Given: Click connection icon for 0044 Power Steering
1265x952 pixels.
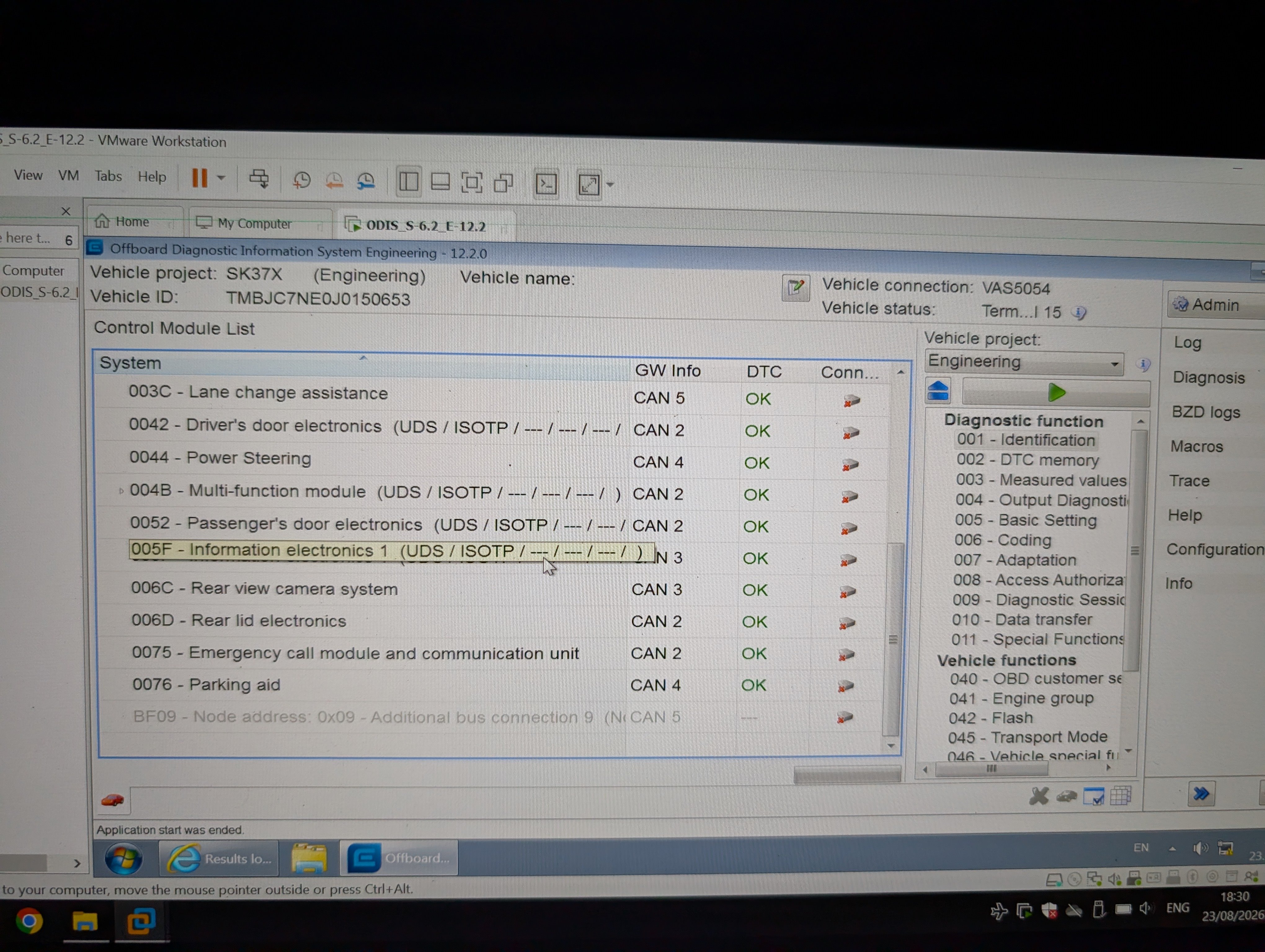Looking at the screenshot, I should click(850, 465).
